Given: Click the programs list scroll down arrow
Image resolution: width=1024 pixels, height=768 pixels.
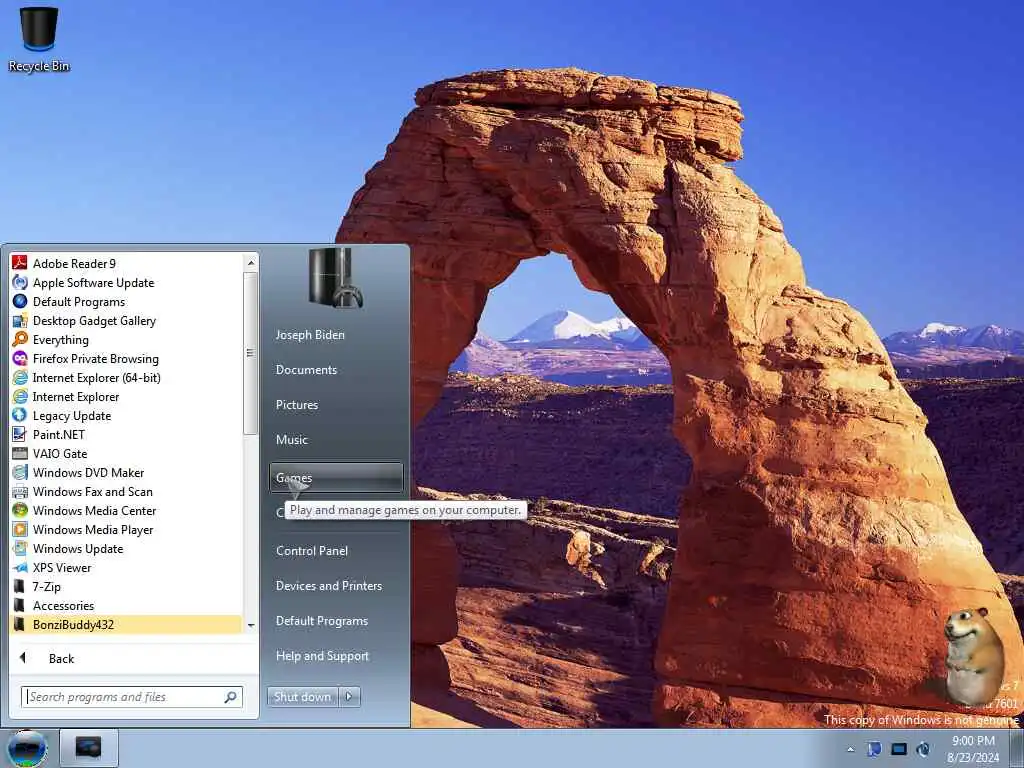Looking at the screenshot, I should click(251, 626).
